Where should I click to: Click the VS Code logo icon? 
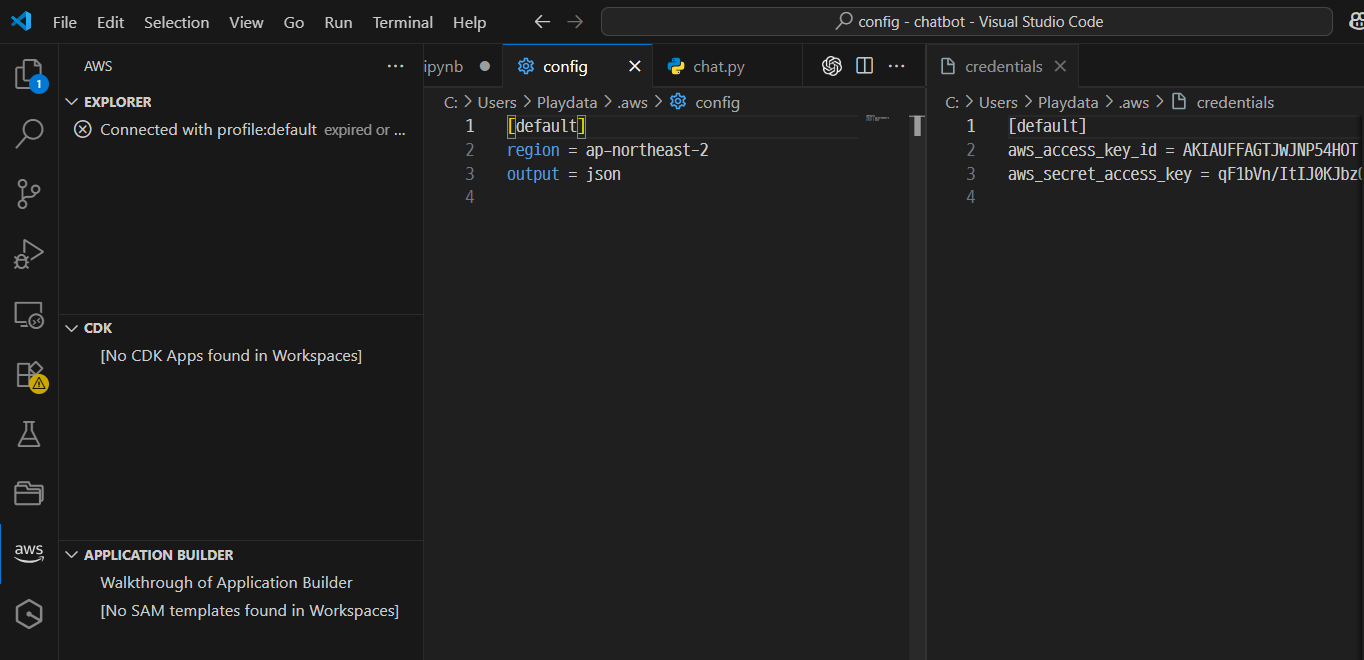[21, 21]
